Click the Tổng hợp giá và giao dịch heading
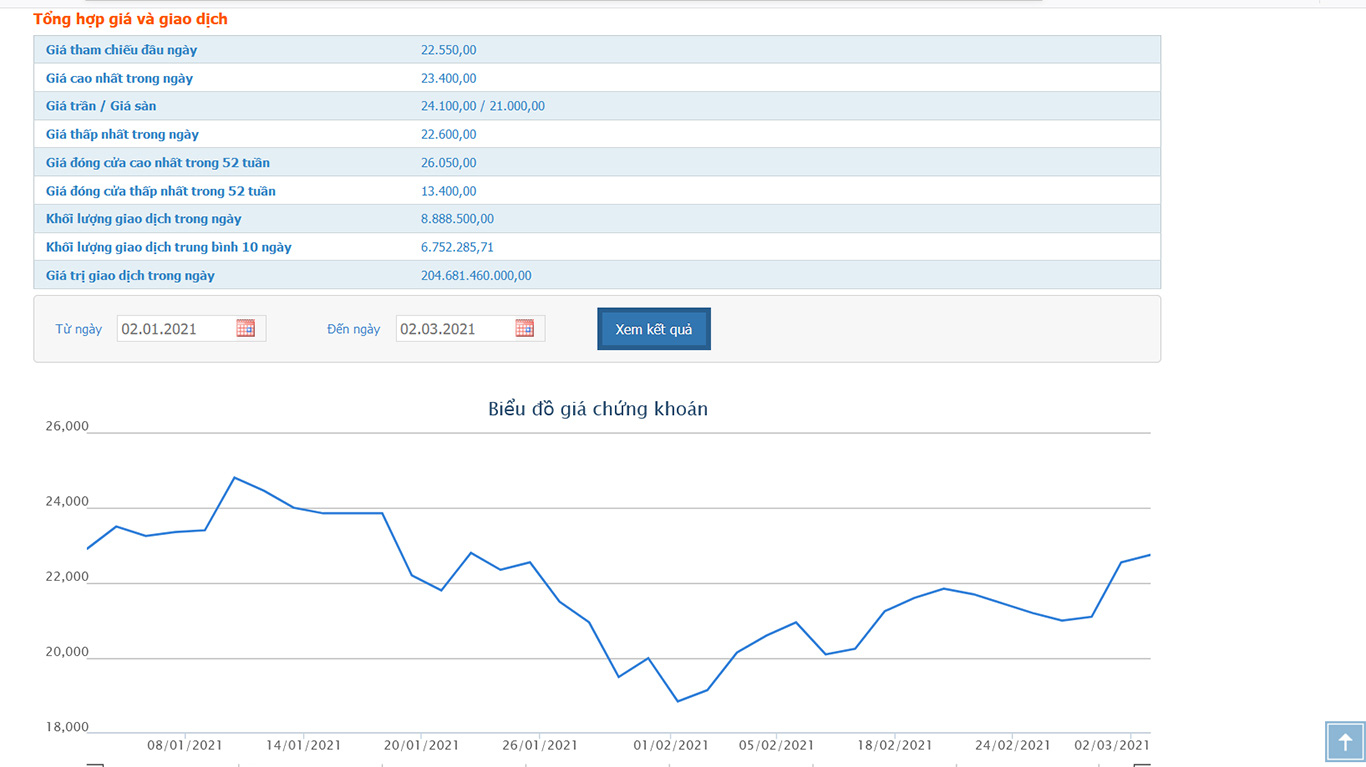1366x767 pixels. [130, 19]
